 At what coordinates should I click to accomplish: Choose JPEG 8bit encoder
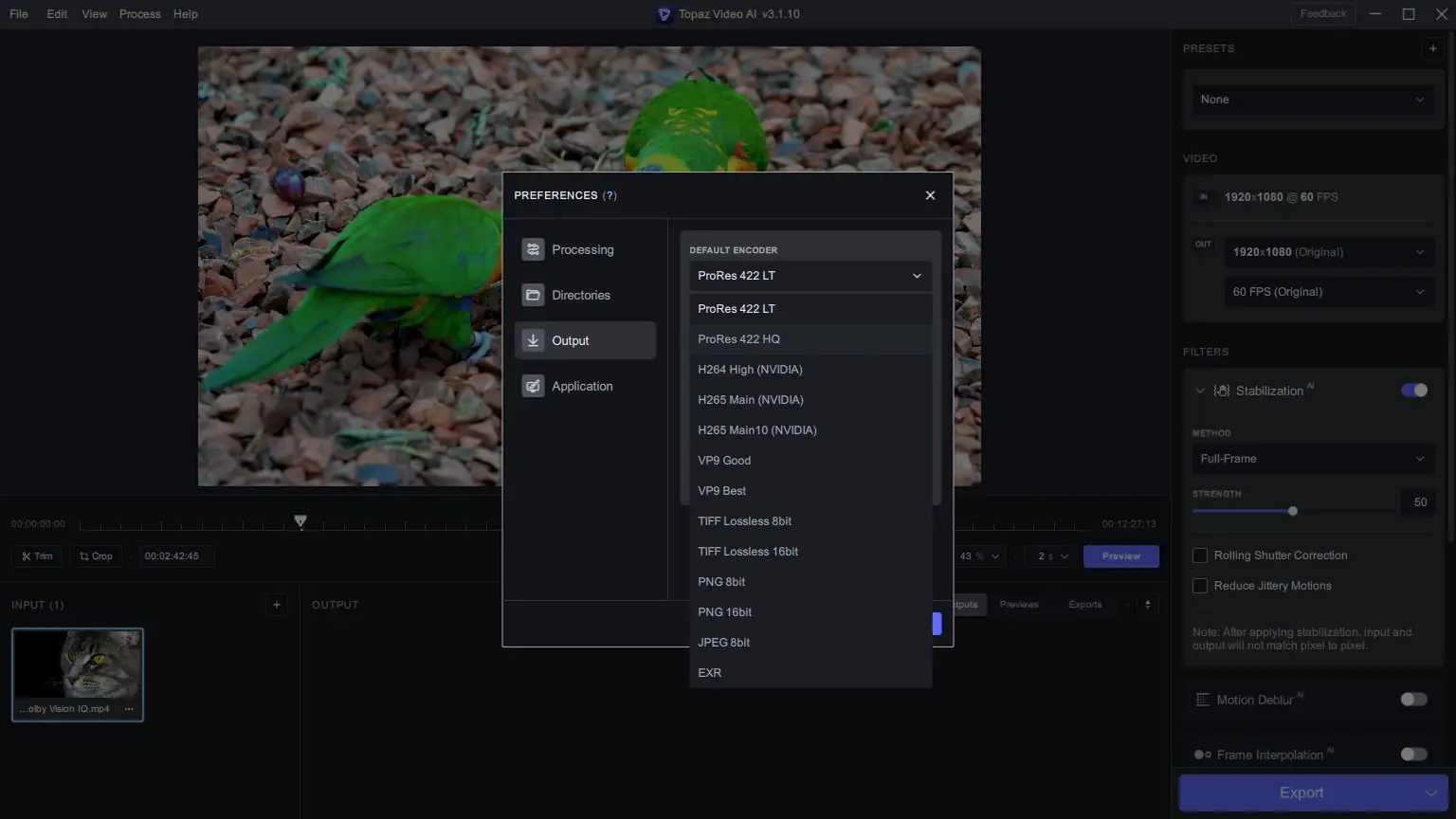810,643
